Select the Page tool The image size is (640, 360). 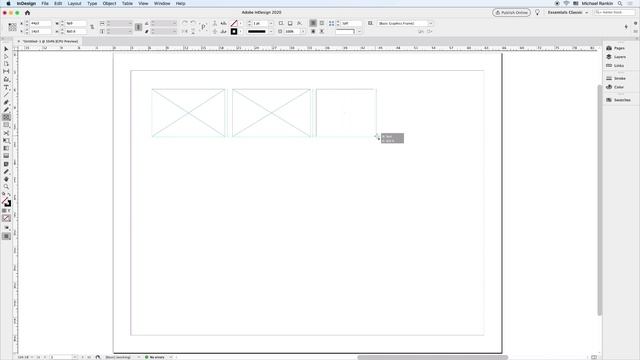tap(6, 64)
